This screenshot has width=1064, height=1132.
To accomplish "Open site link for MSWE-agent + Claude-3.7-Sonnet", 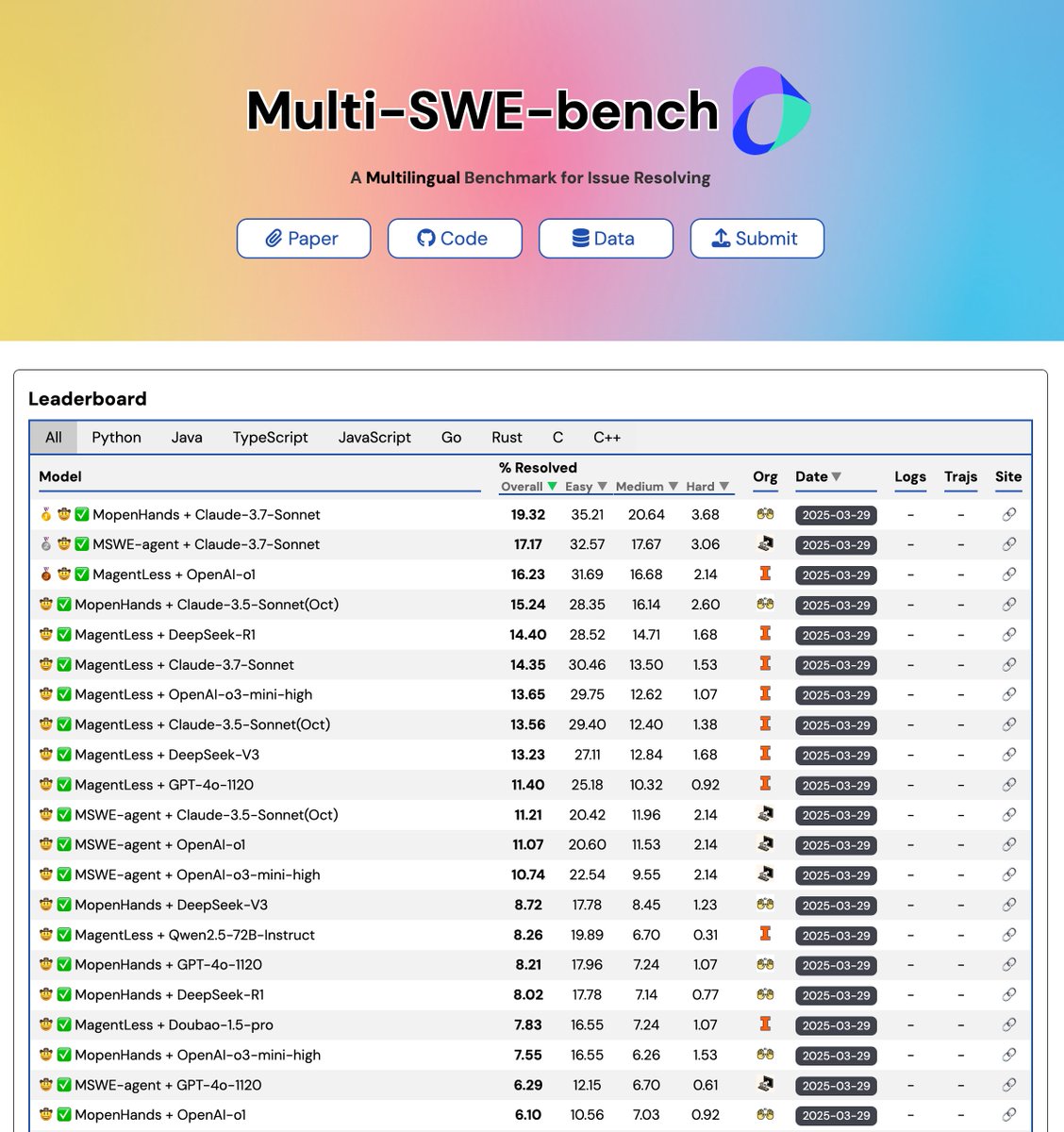I will point(1009,544).
